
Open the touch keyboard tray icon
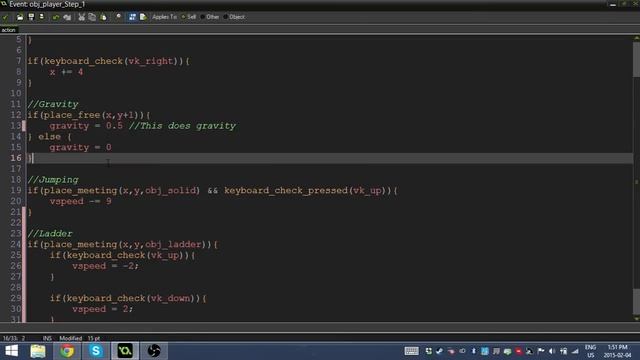411,351
